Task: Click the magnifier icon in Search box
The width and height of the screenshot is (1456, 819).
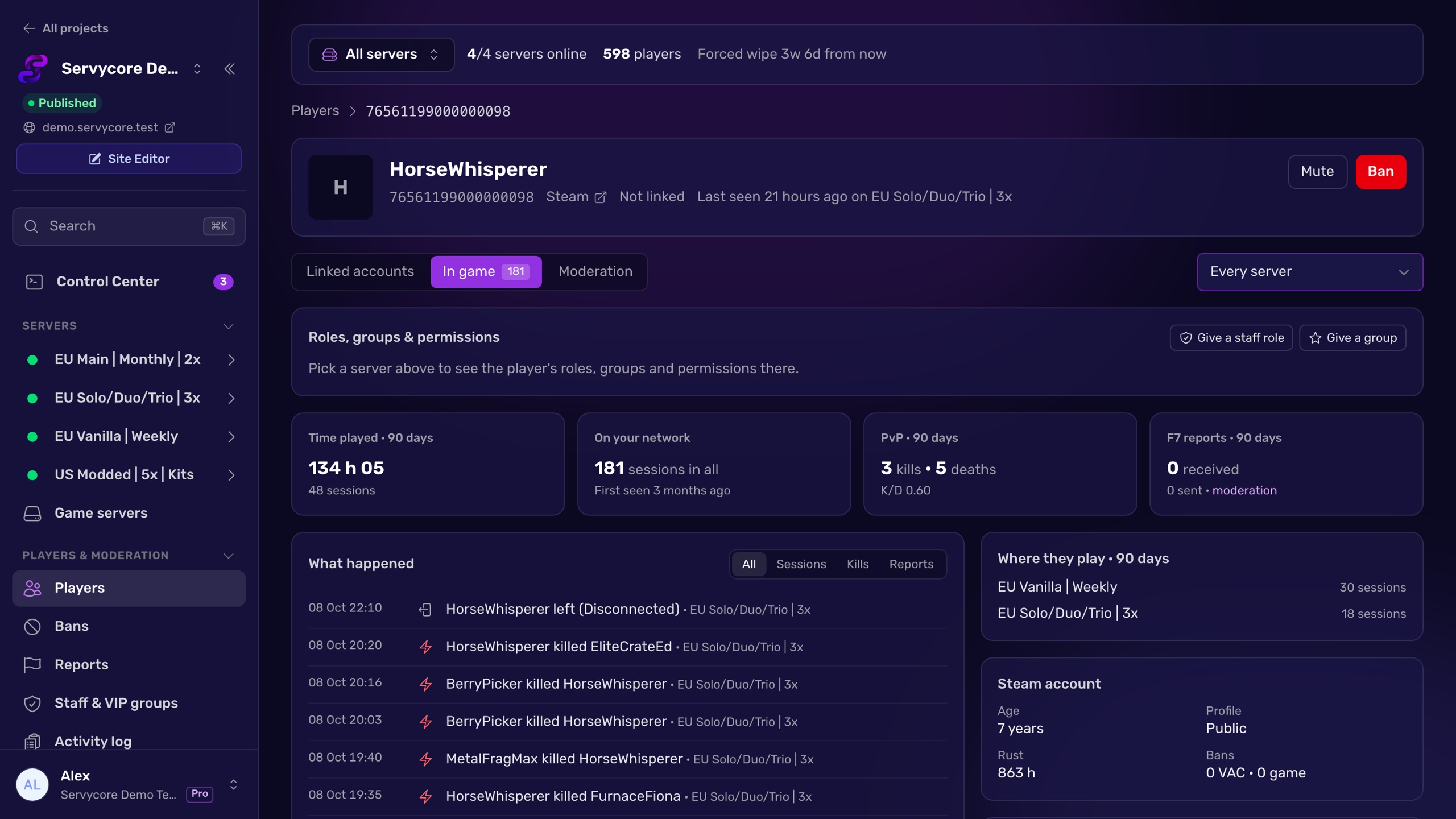Action: pyautogui.click(x=31, y=226)
